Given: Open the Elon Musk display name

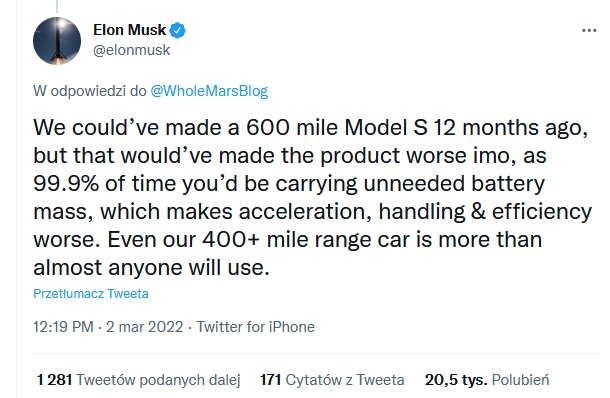Looking at the screenshot, I should pyautogui.click(x=130, y=30).
